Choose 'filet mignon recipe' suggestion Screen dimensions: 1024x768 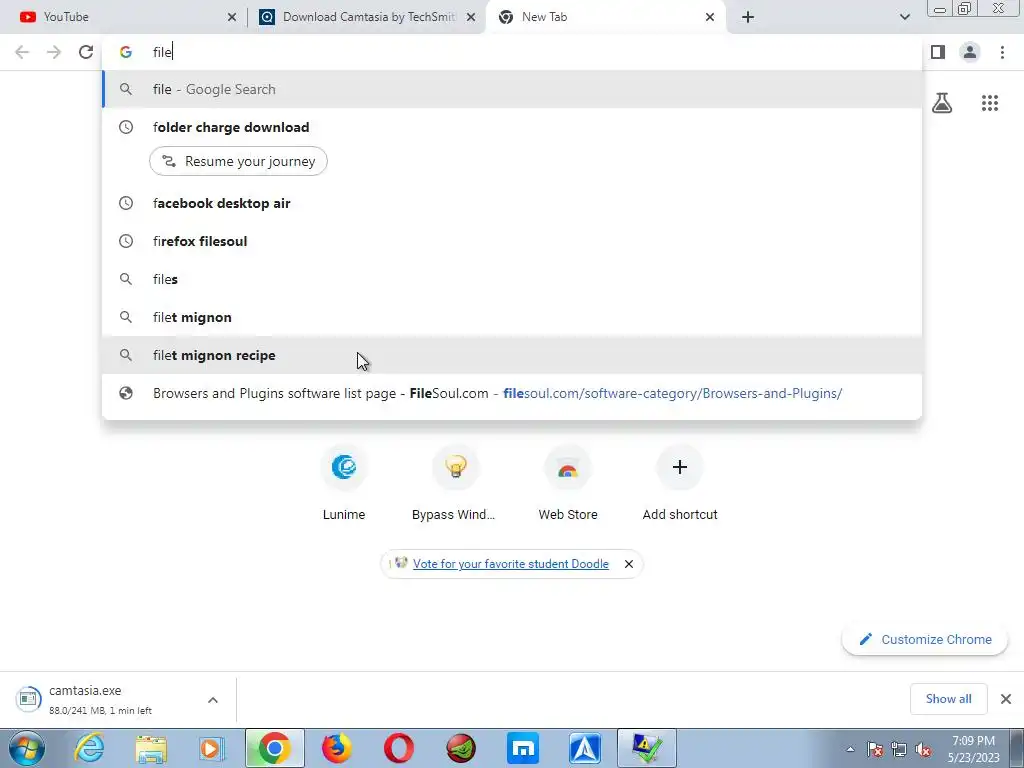tap(512, 355)
